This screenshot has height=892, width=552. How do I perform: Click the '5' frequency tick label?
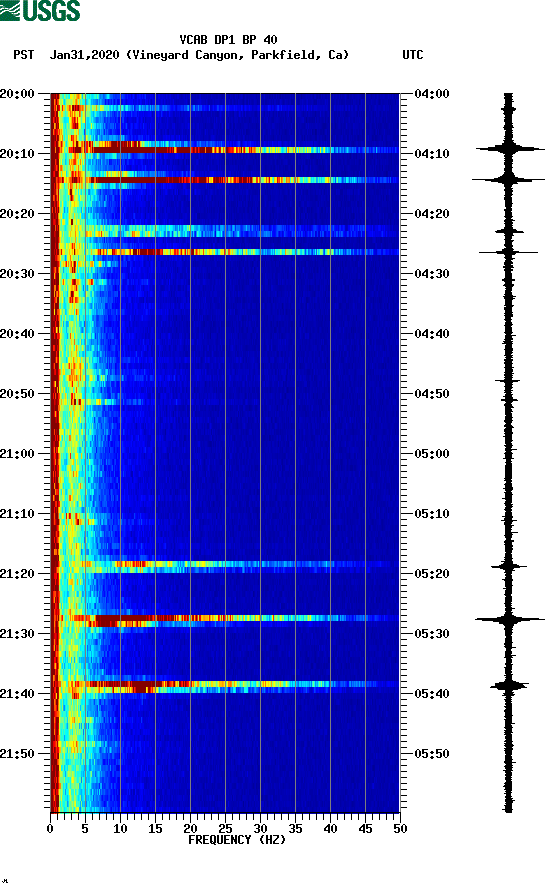click(x=85, y=829)
